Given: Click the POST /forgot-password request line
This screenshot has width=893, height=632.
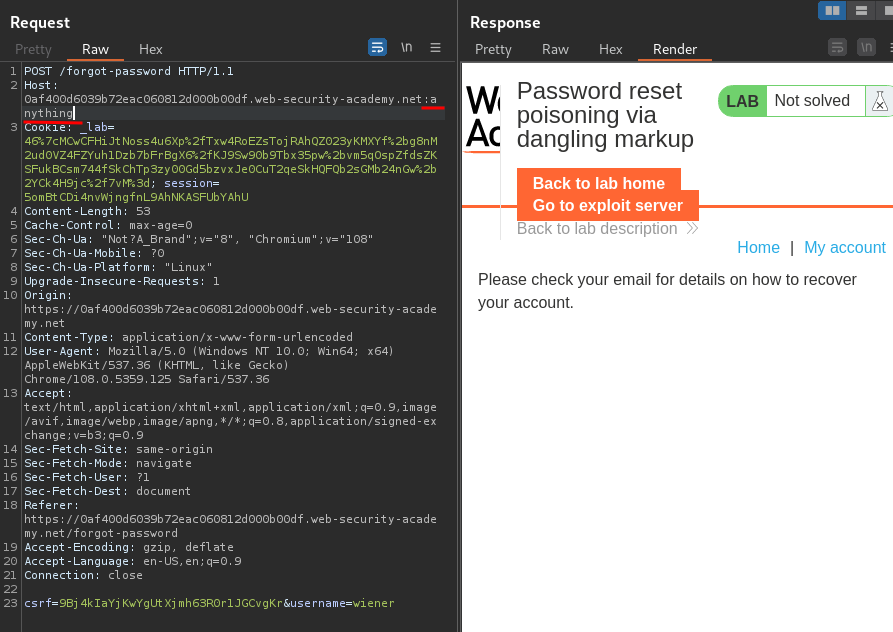Looking at the screenshot, I should coord(129,71).
